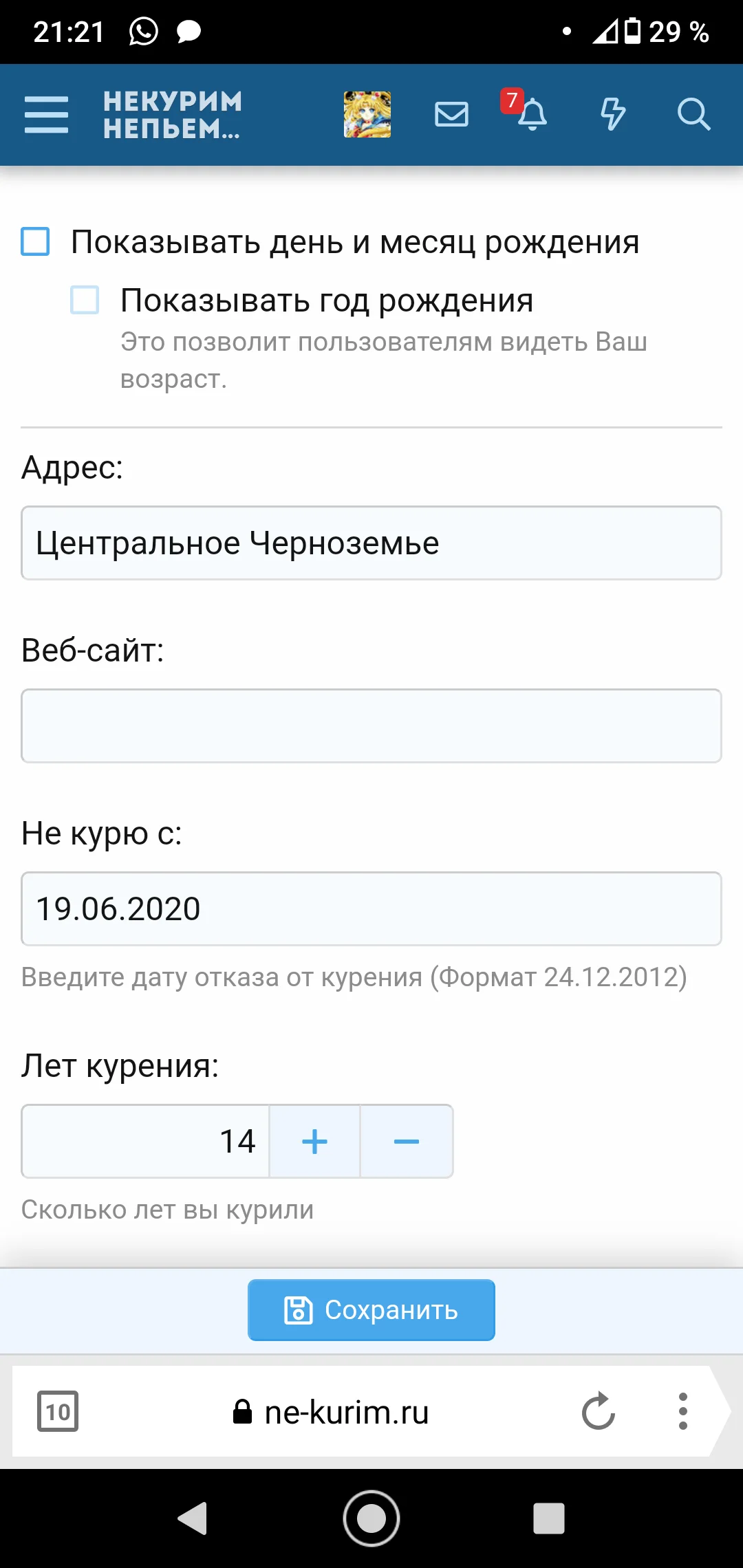743x1568 pixels.
Task: Decrease smoking years with minus button
Action: (x=407, y=1141)
